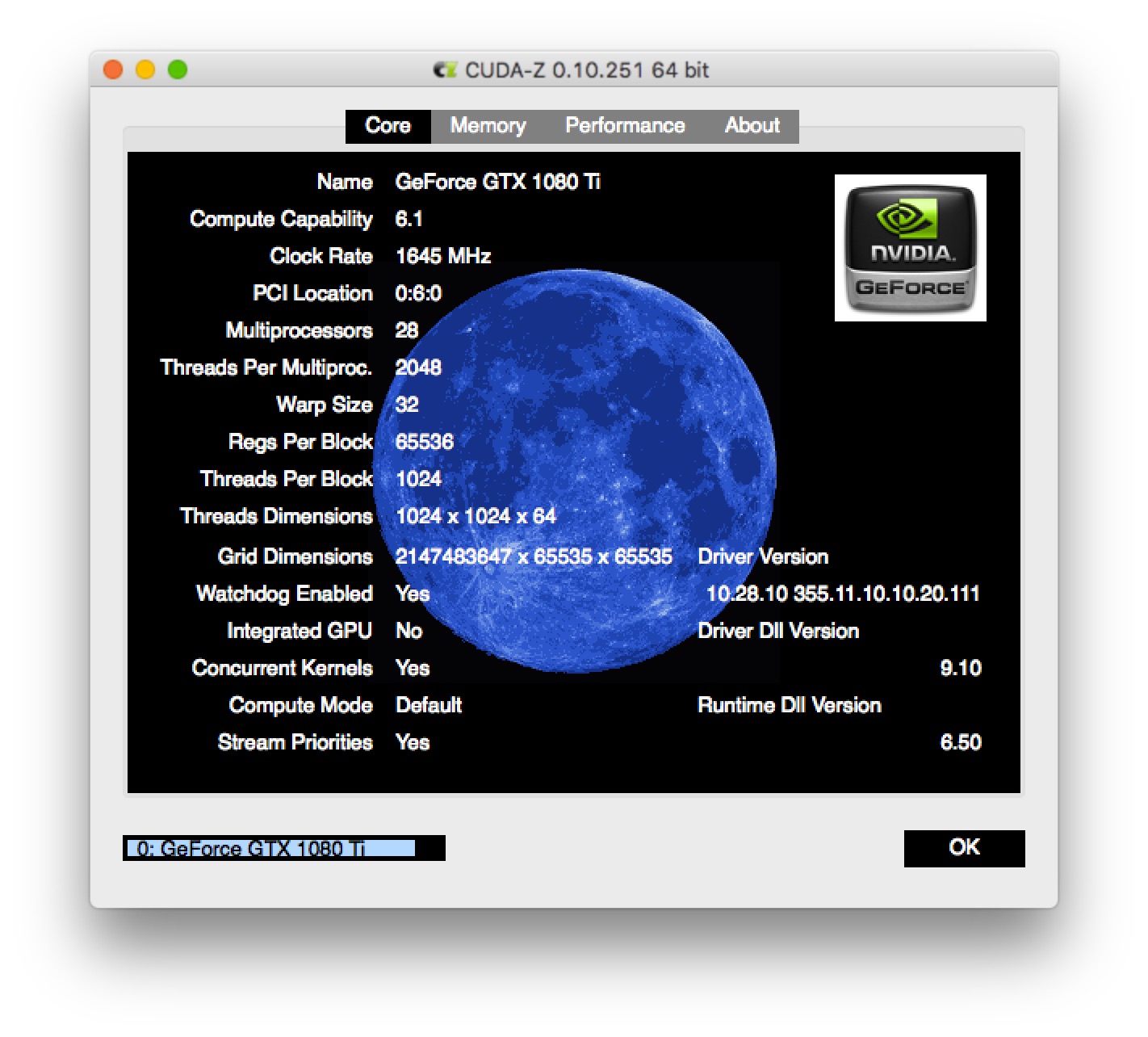Click the Compute Mode value "Default"

coord(429,705)
